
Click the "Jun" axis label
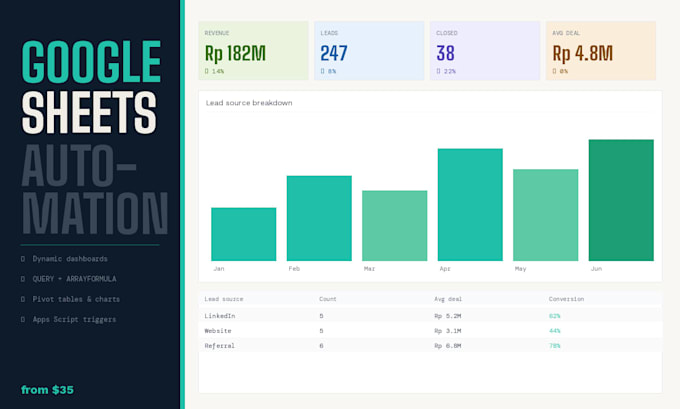(596, 269)
